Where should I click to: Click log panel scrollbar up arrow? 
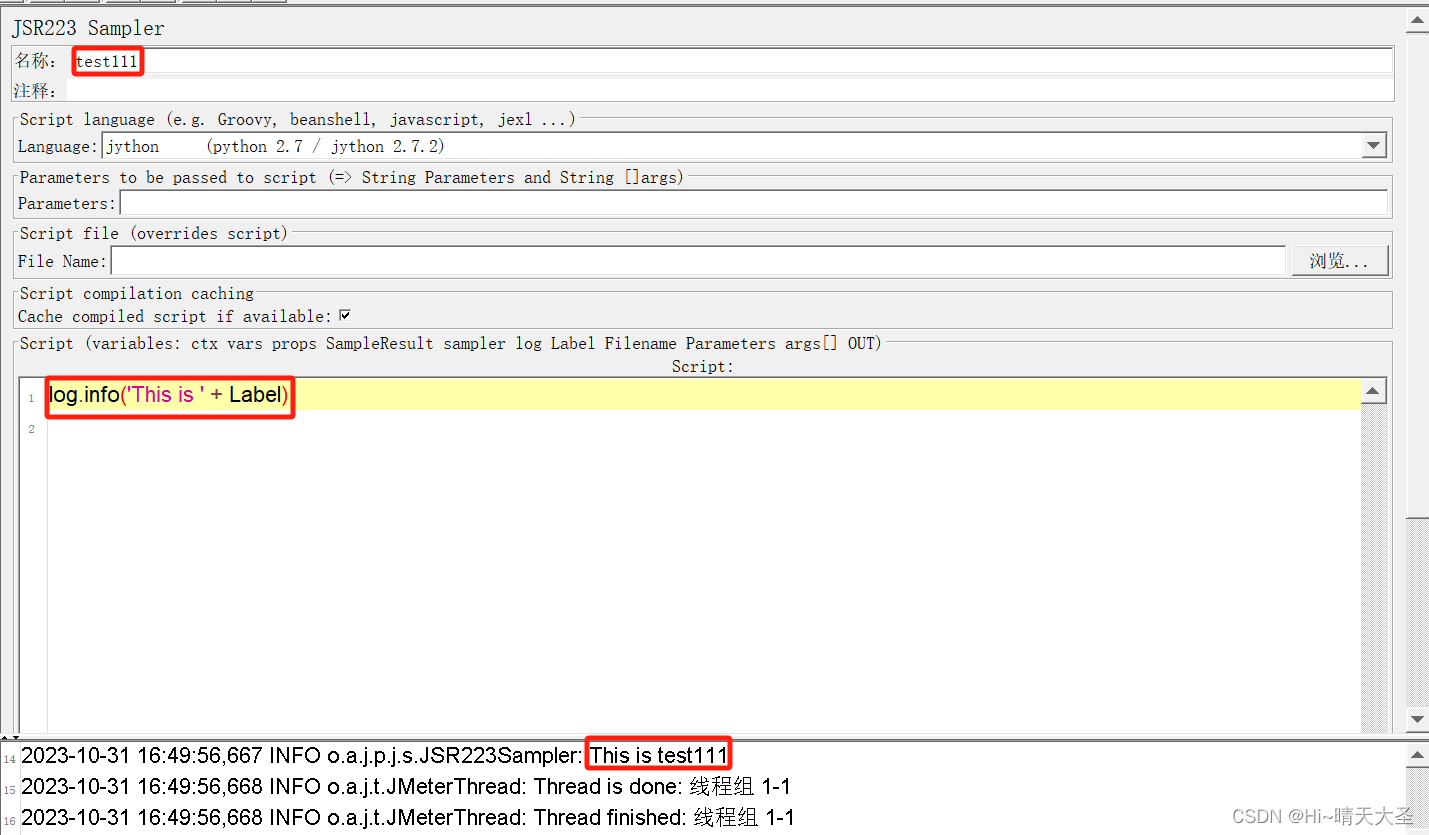(1416, 754)
